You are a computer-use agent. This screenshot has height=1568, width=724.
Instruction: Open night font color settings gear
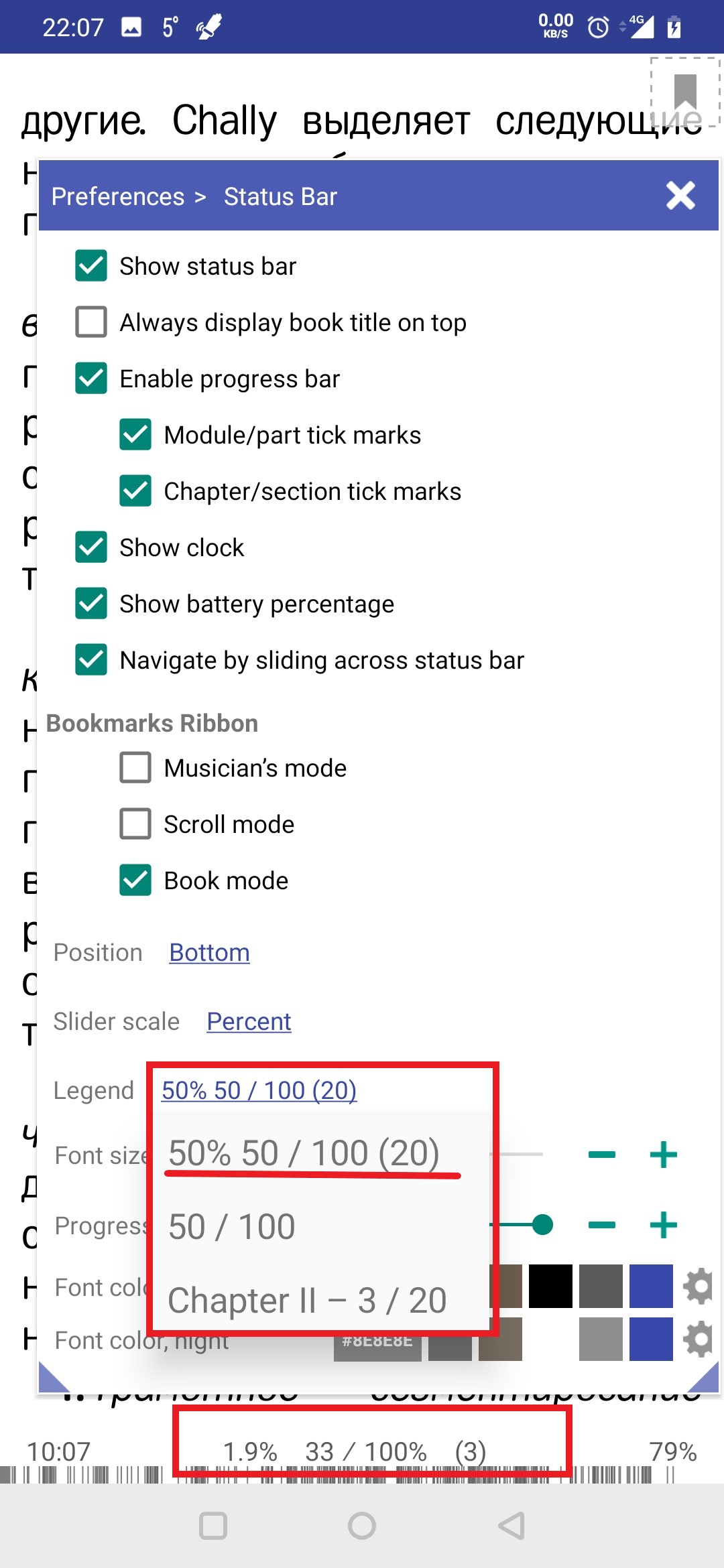[698, 1339]
